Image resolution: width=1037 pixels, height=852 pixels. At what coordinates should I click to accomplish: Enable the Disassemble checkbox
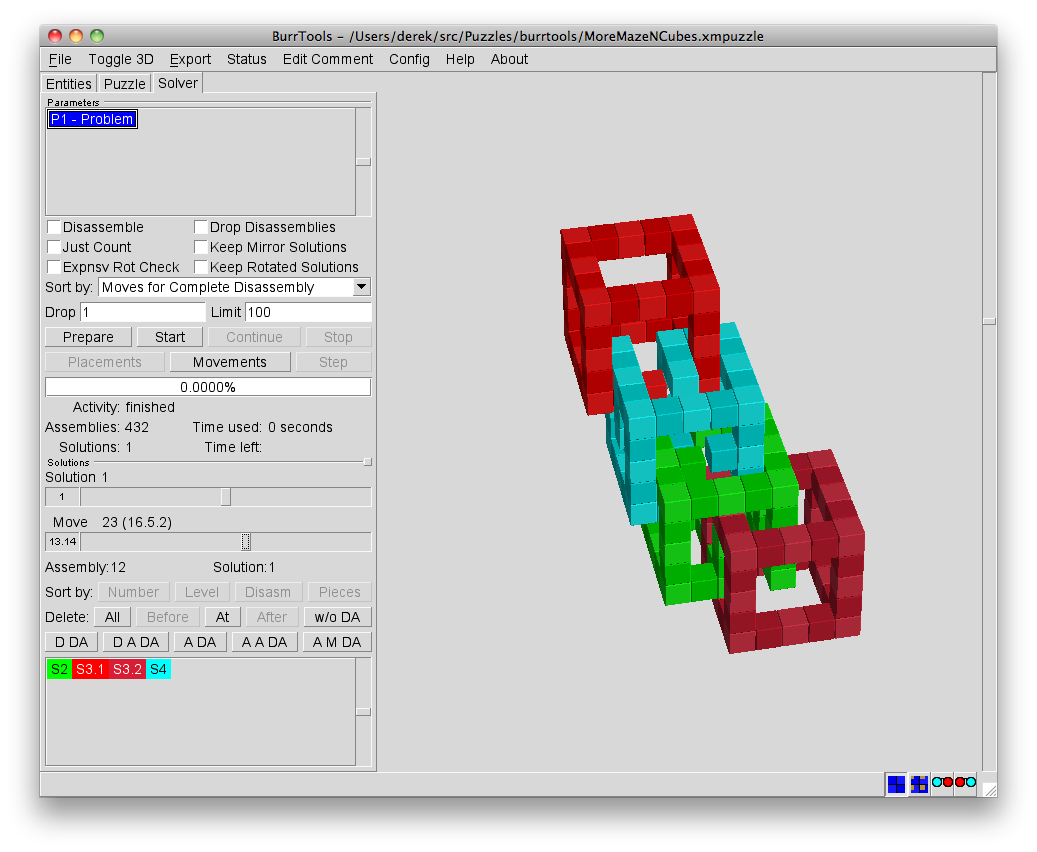point(53,227)
